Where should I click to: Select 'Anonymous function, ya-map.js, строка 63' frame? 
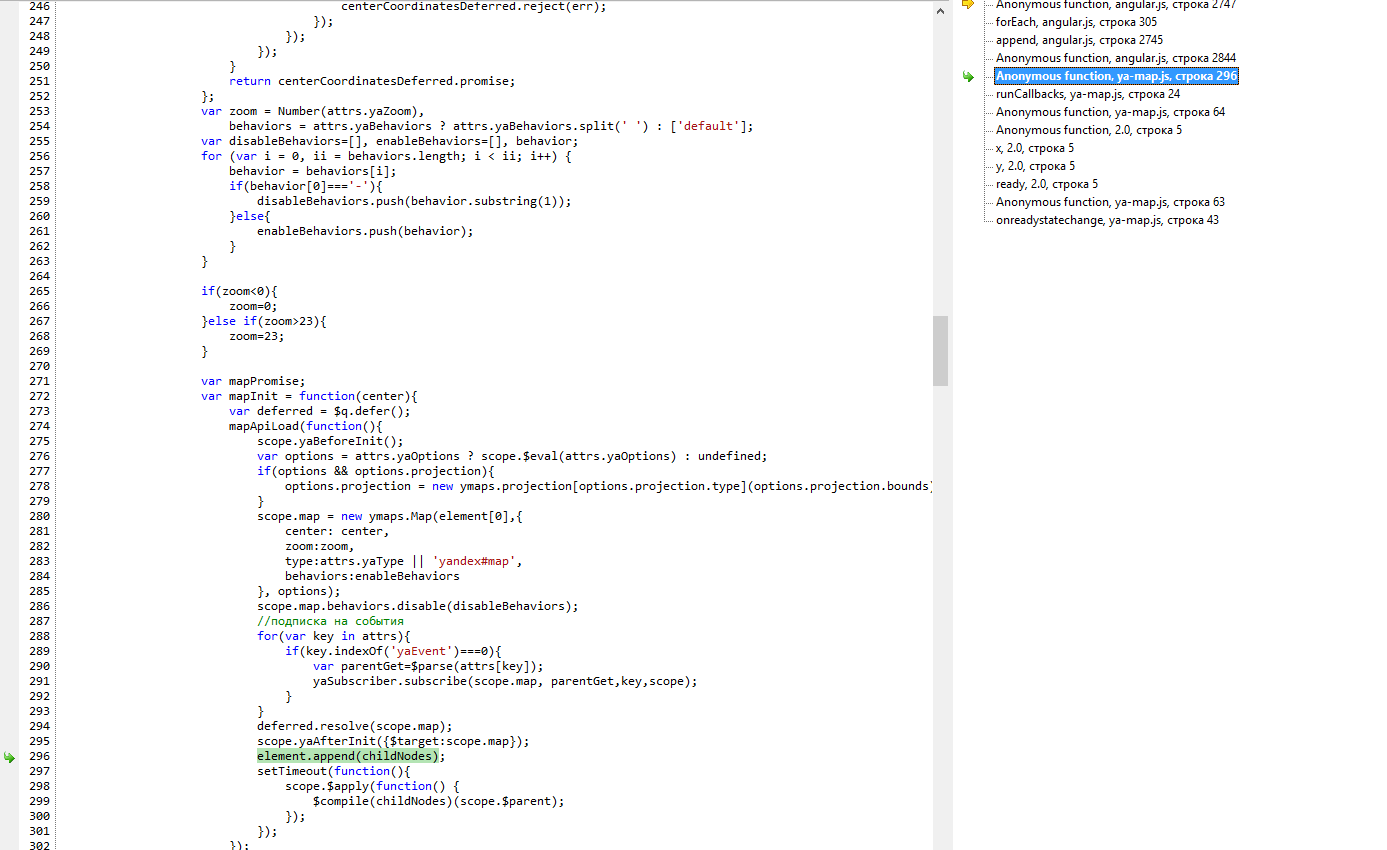point(1110,202)
